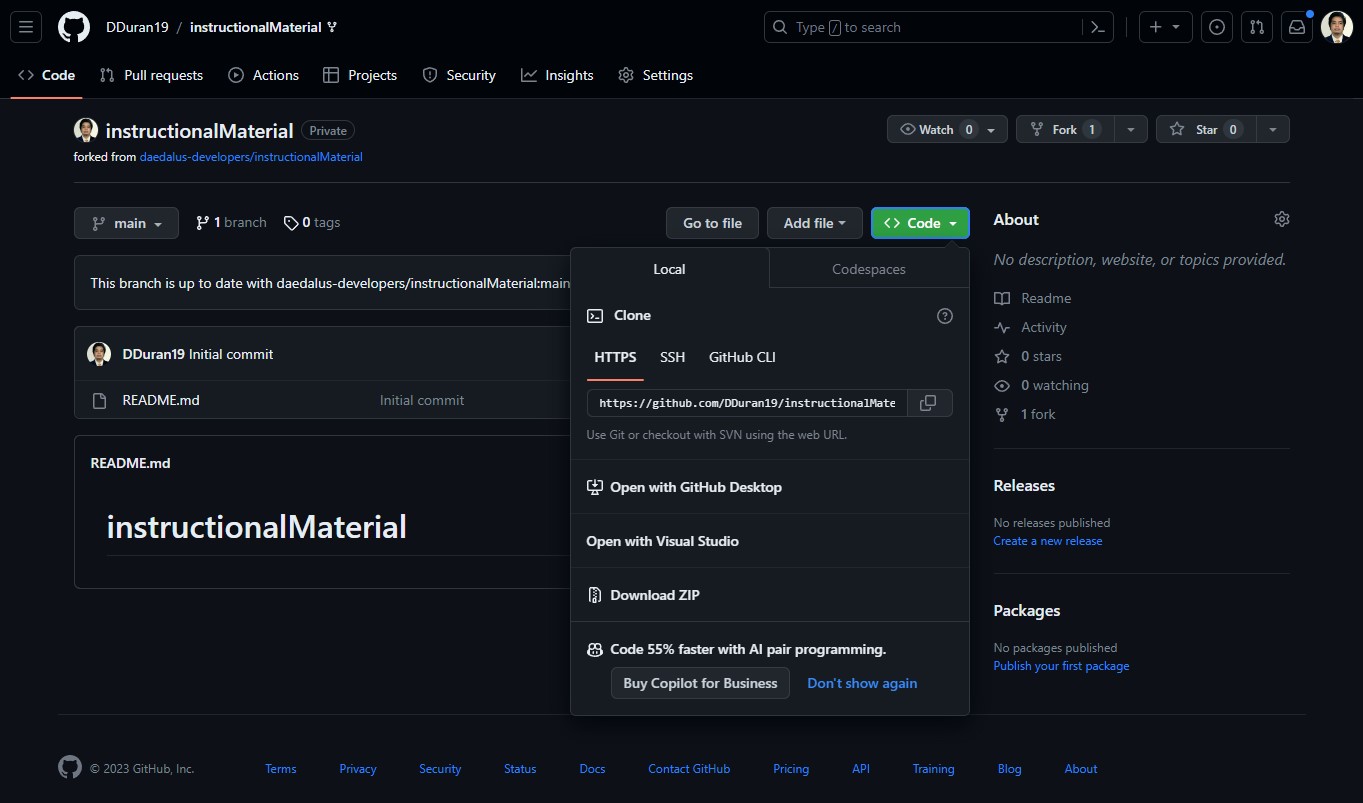Click Download ZIP
This screenshot has height=803, width=1363.
[654, 595]
